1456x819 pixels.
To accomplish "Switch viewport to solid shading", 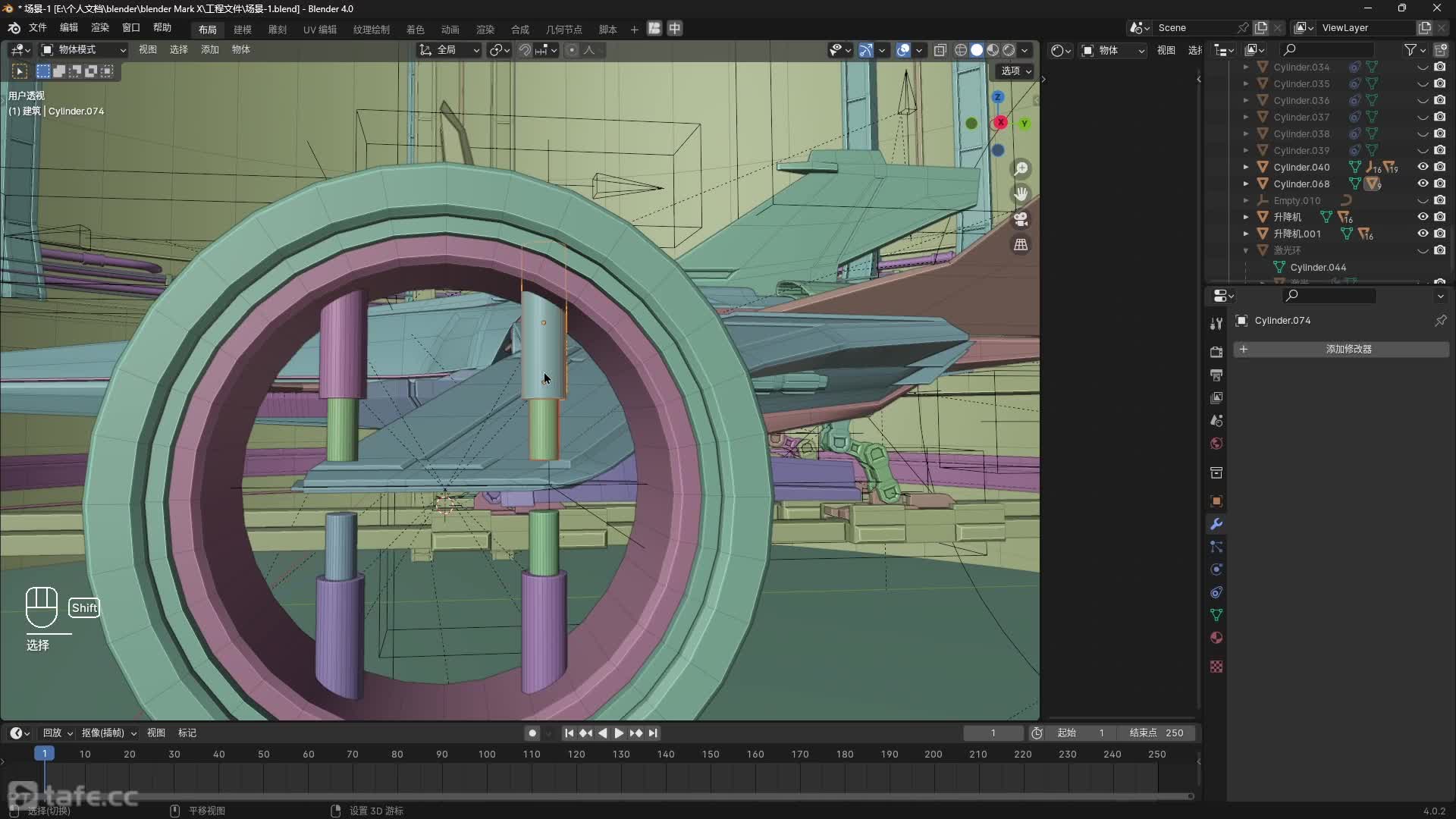I will coord(977,50).
